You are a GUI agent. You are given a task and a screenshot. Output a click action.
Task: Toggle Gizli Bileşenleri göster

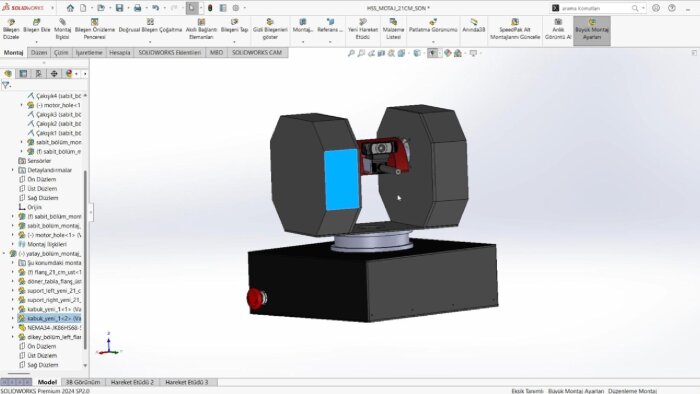point(270,29)
